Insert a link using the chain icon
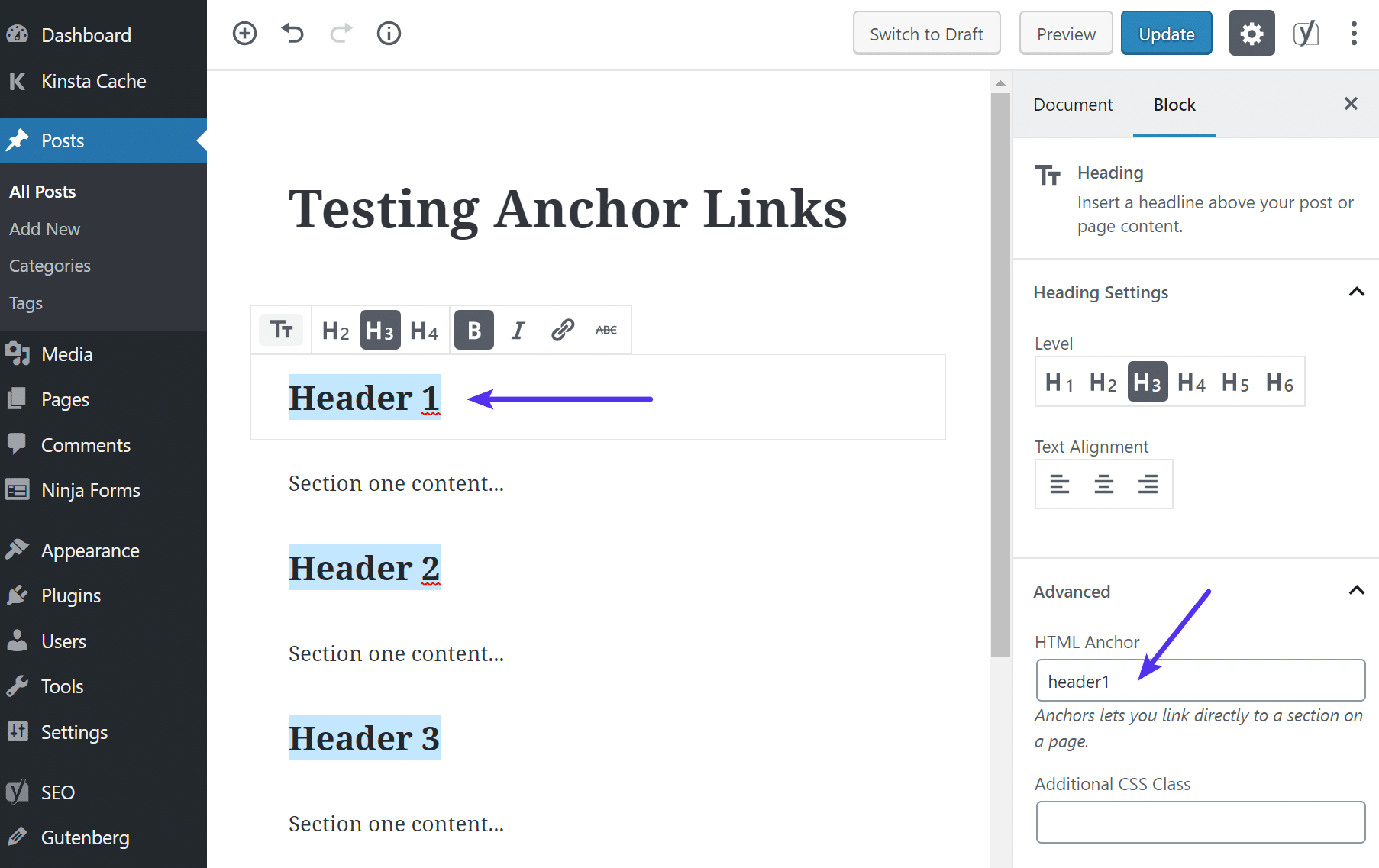The height and width of the screenshot is (868, 1379). [562, 329]
